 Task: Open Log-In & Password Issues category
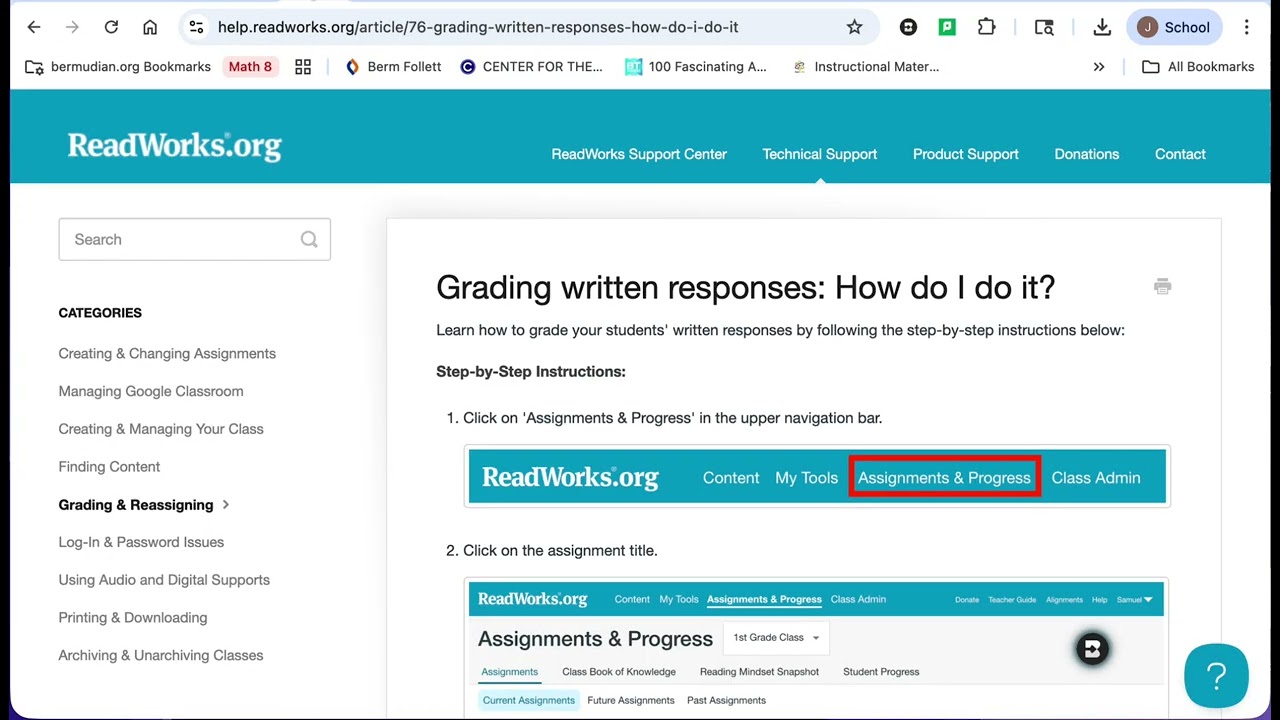coord(141,542)
